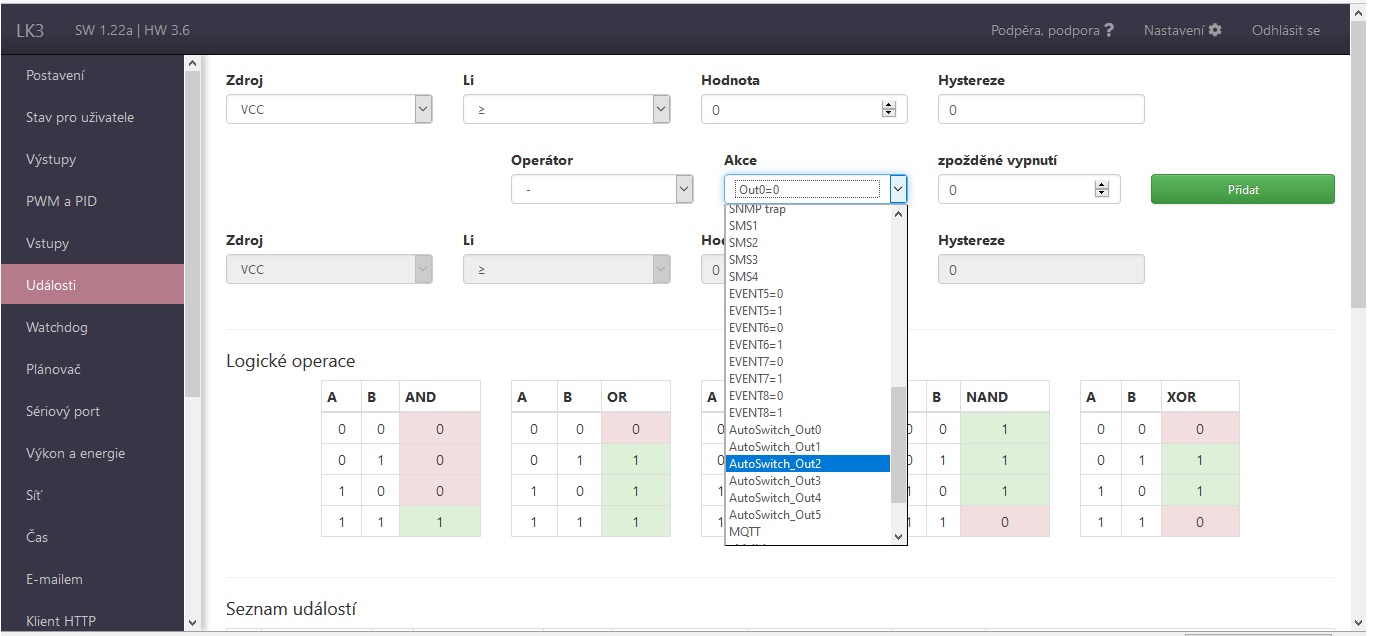
Task: Click the Hodnota stepper arrows
Action: [888, 110]
